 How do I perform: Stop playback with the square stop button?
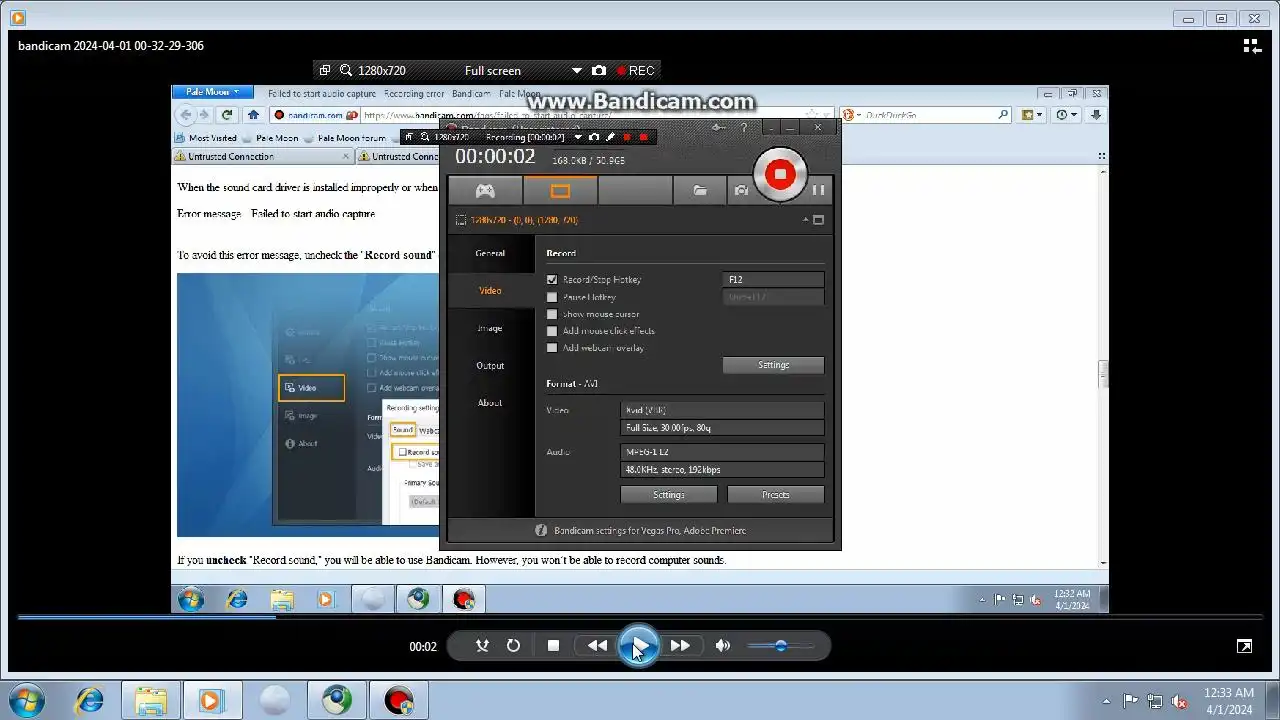coord(553,646)
